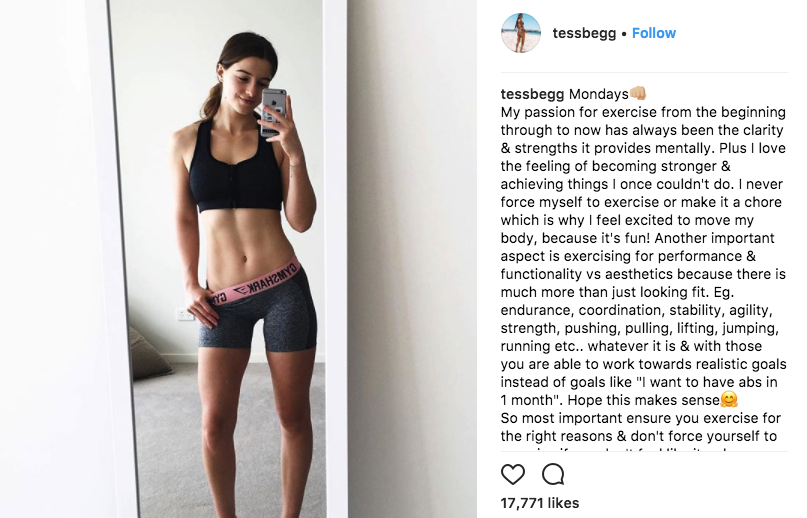
Task: Click the black sports bra in photo
Action: click(x=236, y=167)
